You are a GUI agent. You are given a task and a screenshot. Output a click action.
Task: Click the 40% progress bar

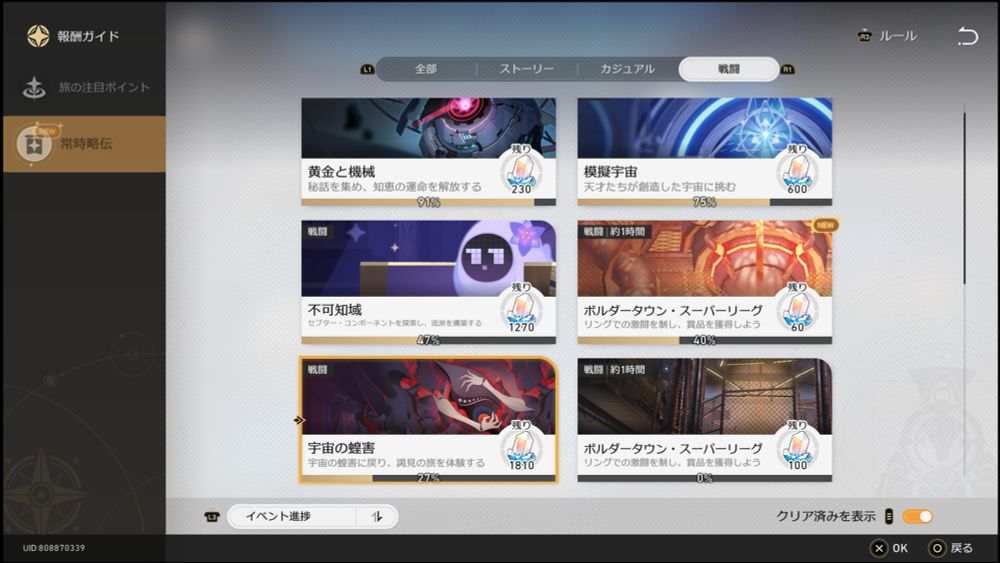tap(704, 340)
